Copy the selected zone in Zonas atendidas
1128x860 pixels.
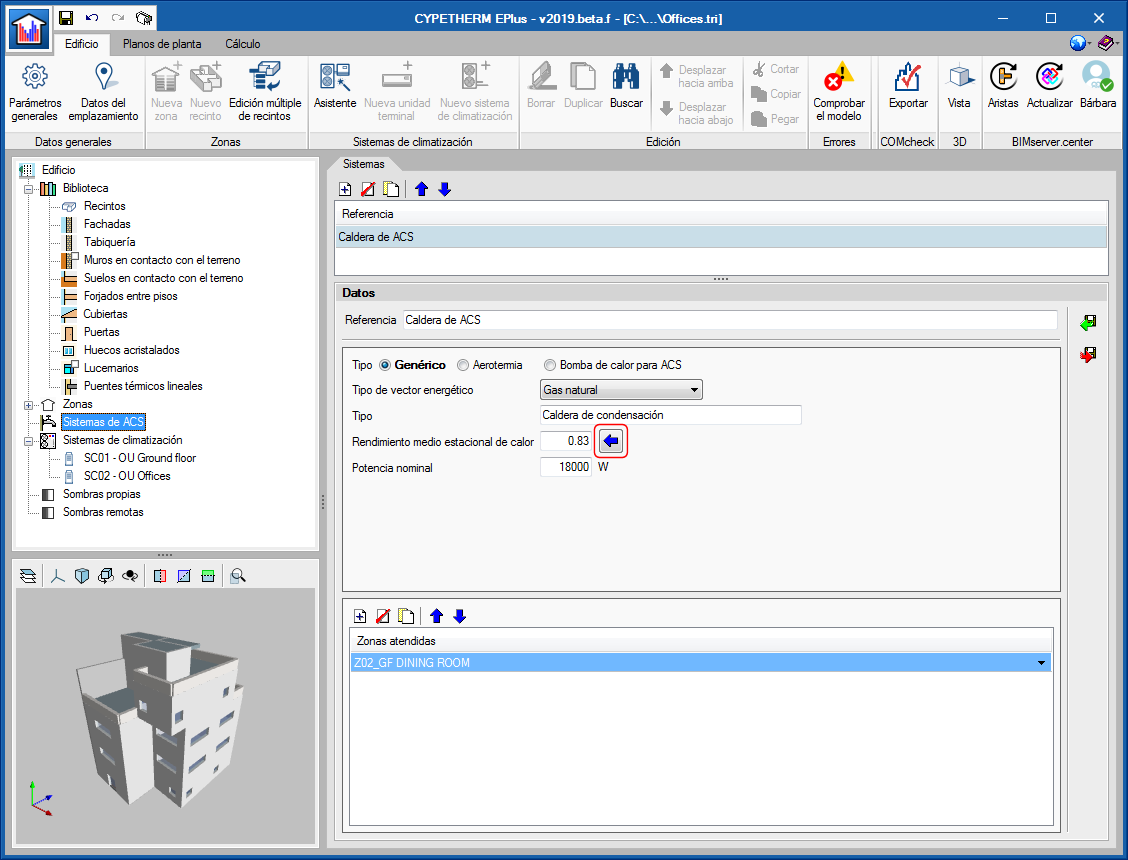406,616
